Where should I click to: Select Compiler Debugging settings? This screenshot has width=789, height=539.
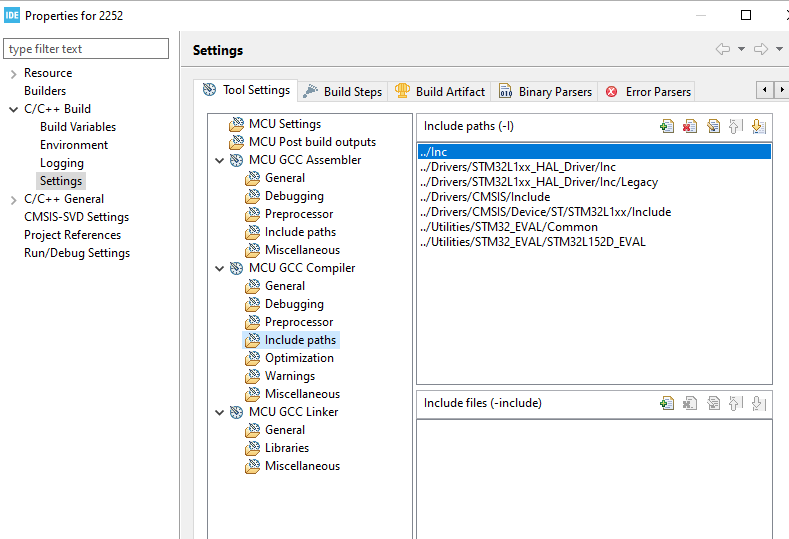point(294,304)
